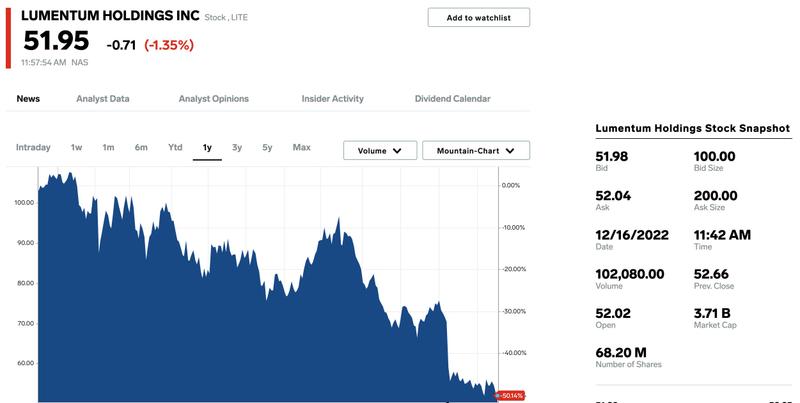Viewport: 800px width, 403px height.
Task: Go to the Insider Activity tab
Action: pyautogui.click(x=333, y=99)
